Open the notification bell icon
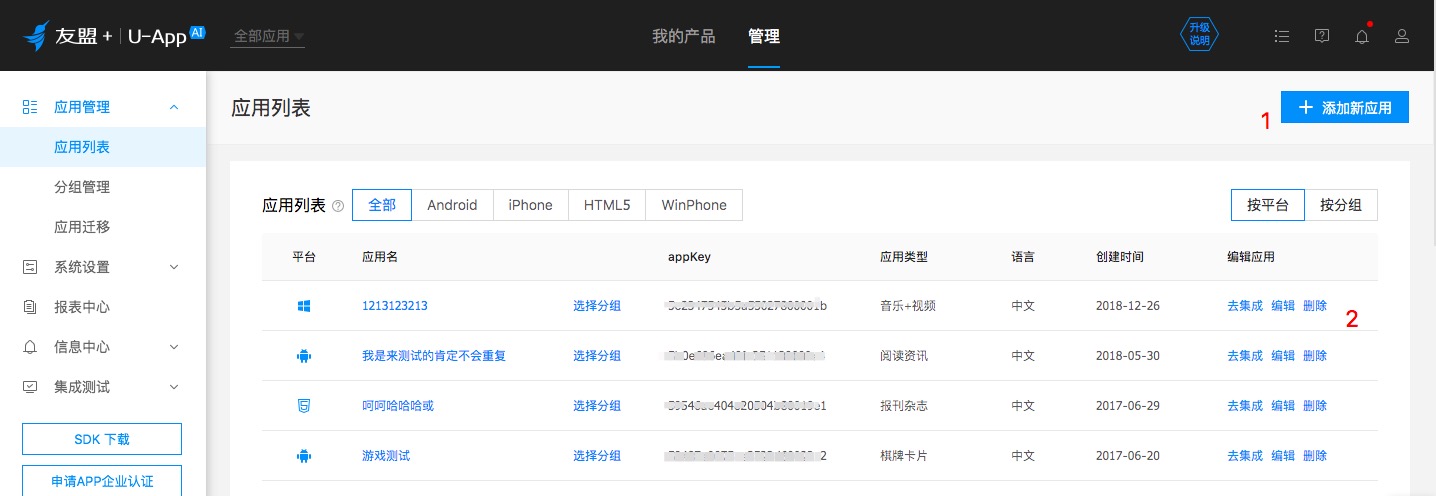Viewport: 1436px width, 496px height. [1362, 36]
